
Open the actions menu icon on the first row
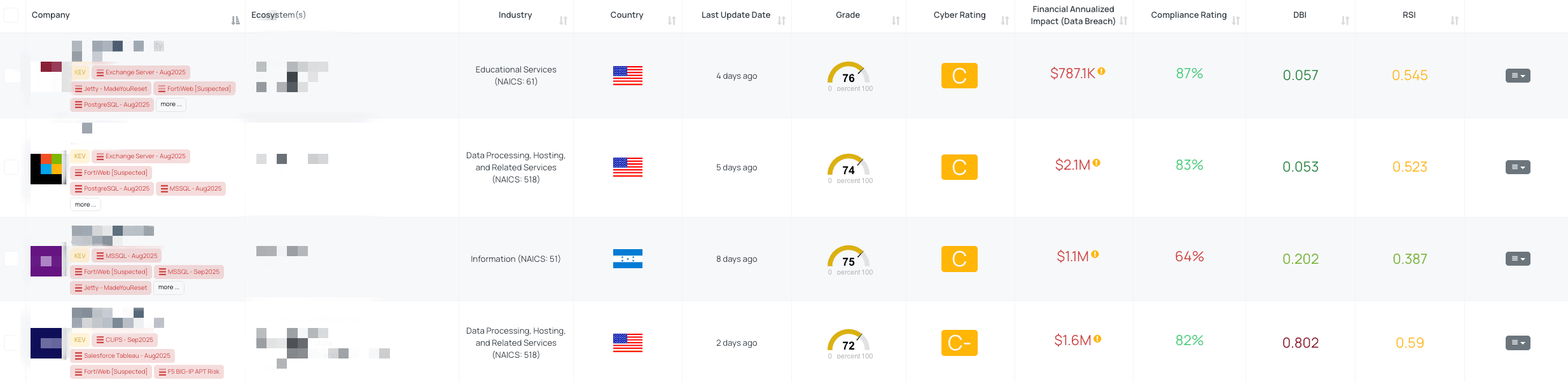(1518, 75)
